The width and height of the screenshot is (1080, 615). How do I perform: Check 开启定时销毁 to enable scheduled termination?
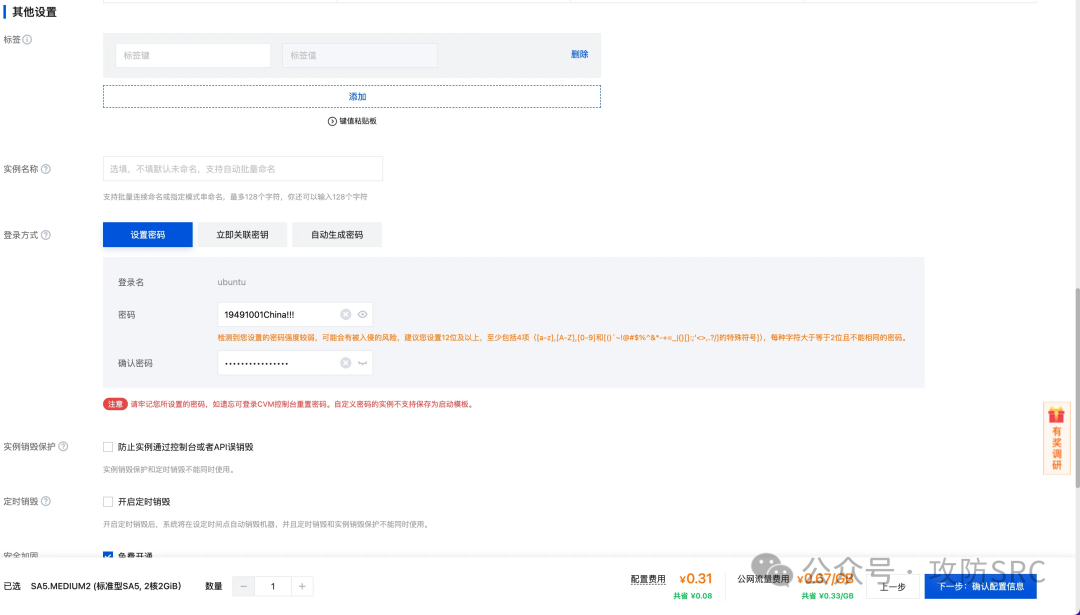click(x=108, y=502)
